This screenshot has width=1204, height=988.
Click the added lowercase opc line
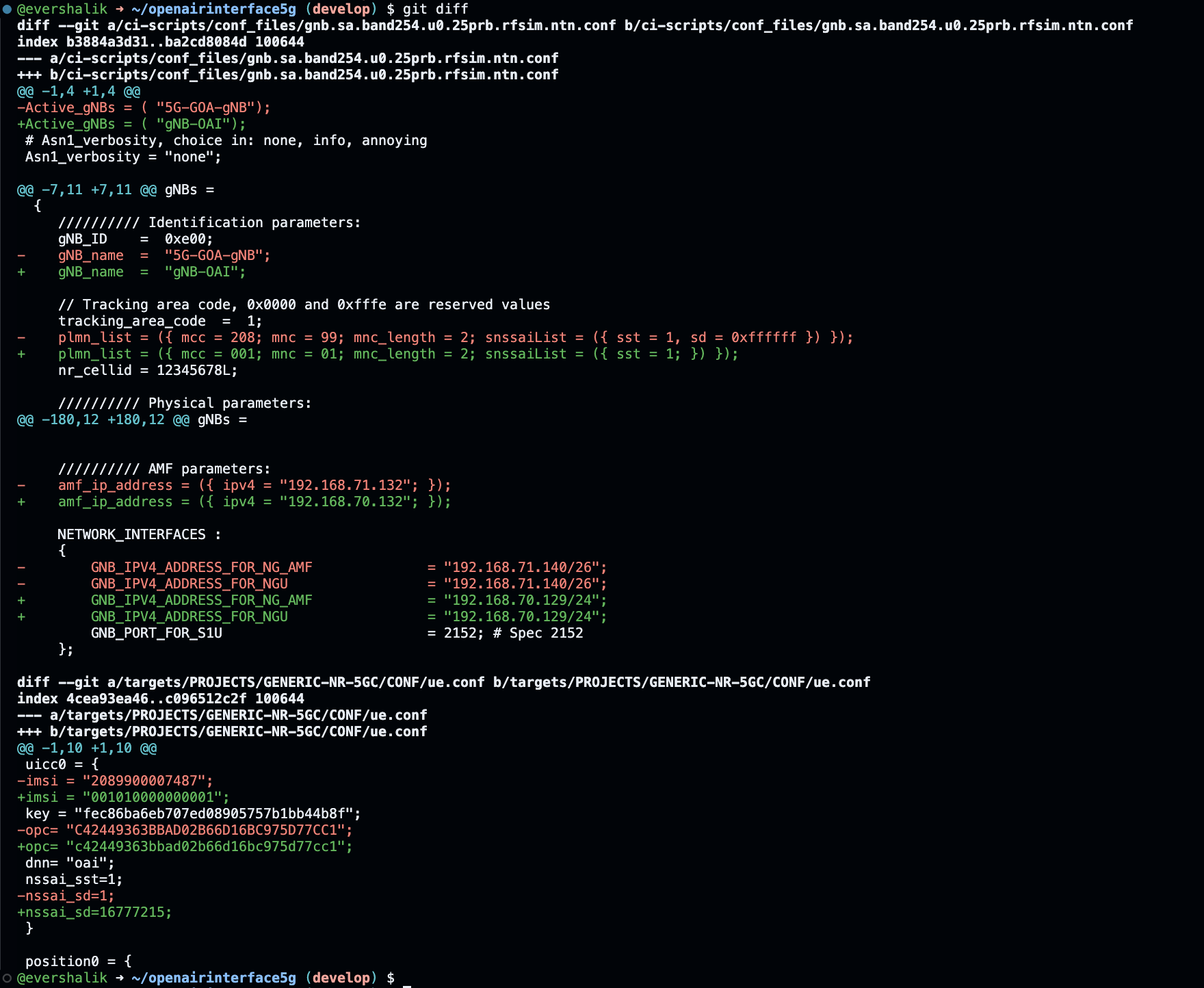coord(185,846)
